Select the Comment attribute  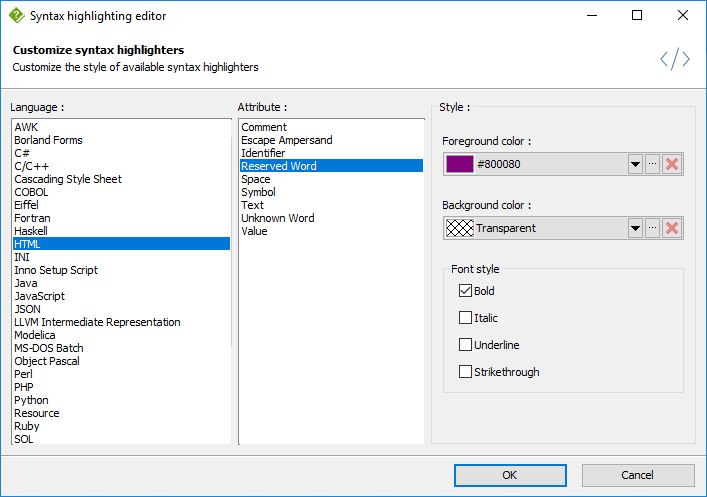pos(331,127)
